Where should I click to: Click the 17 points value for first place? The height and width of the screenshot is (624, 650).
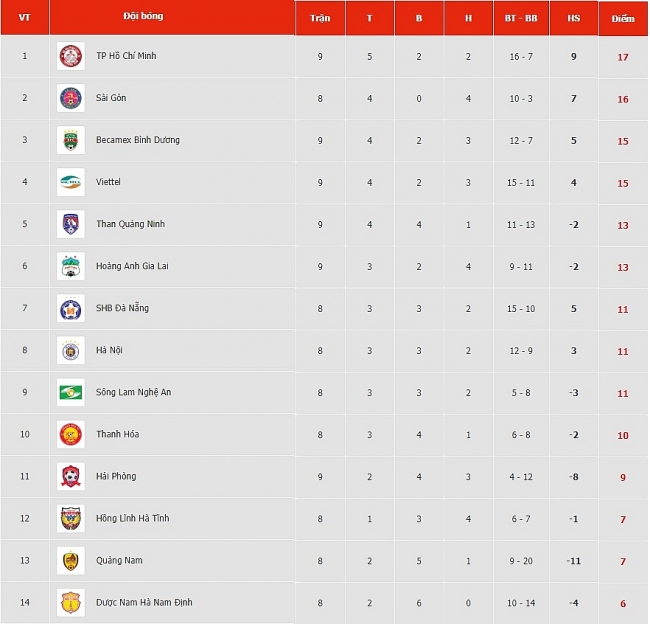point(623,57)
